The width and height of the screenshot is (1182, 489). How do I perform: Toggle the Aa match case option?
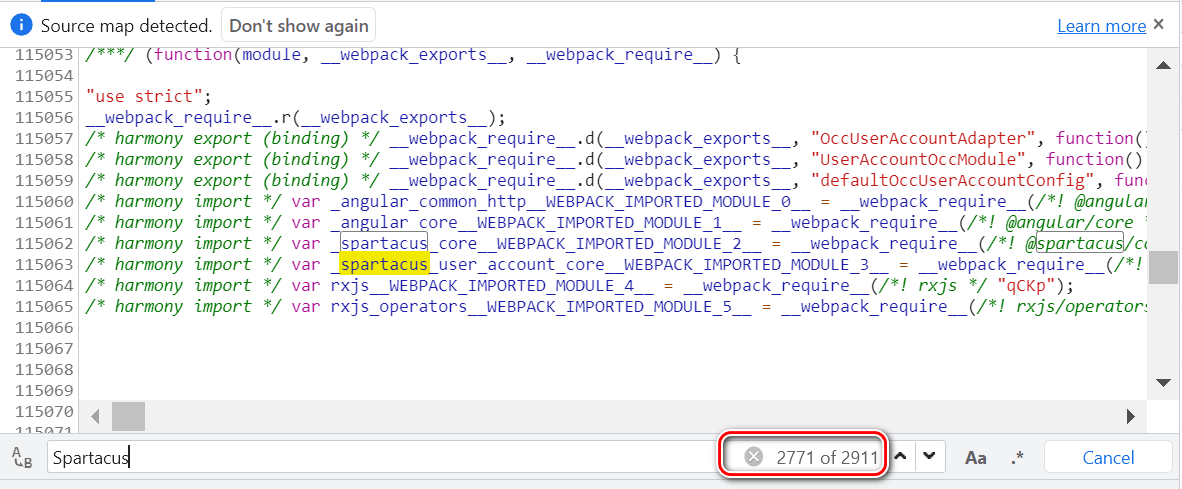coord(976,457)
